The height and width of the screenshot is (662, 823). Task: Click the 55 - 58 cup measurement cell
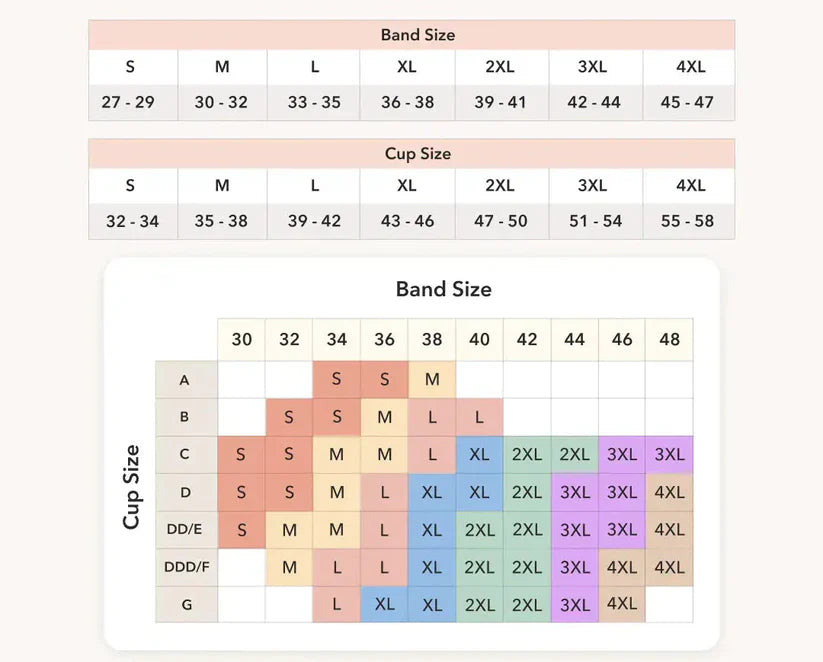coord(689,221)
